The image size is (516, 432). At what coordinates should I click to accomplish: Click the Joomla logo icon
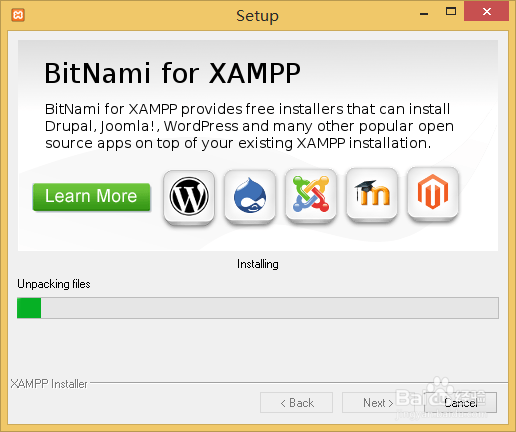click(x=311, y=195)
